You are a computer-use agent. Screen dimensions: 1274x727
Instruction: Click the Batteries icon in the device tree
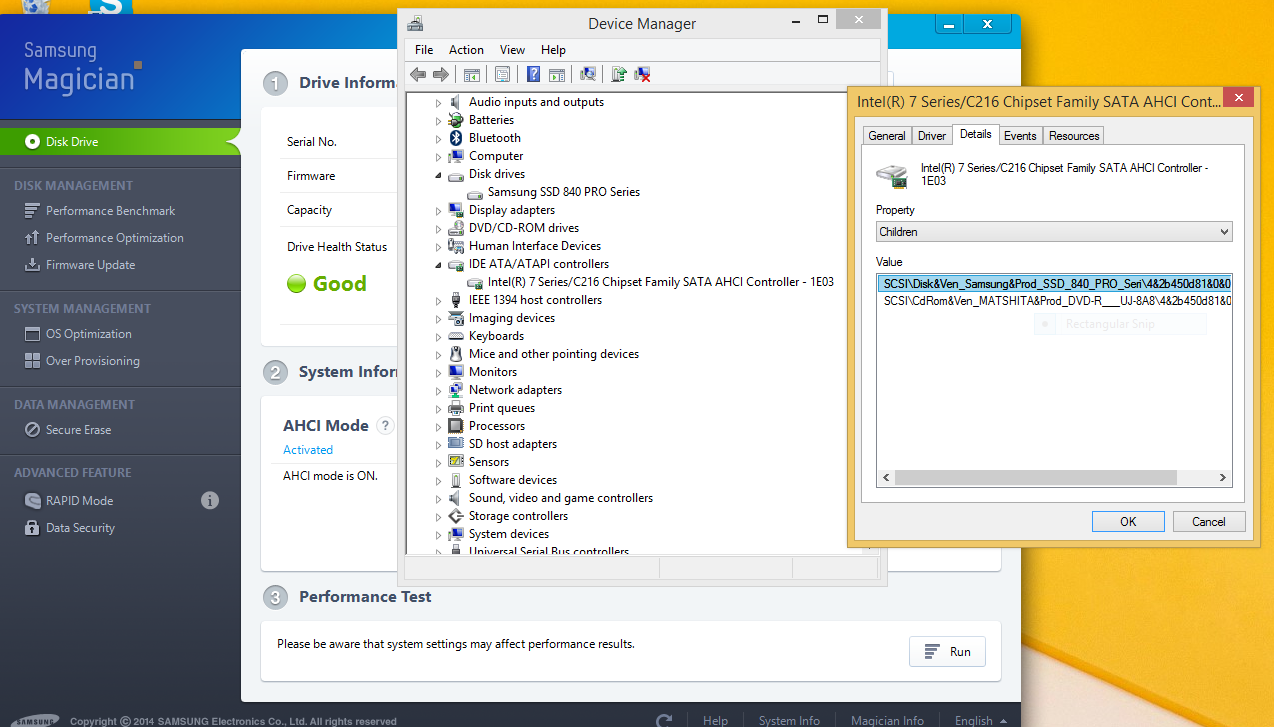pos(456,120)
